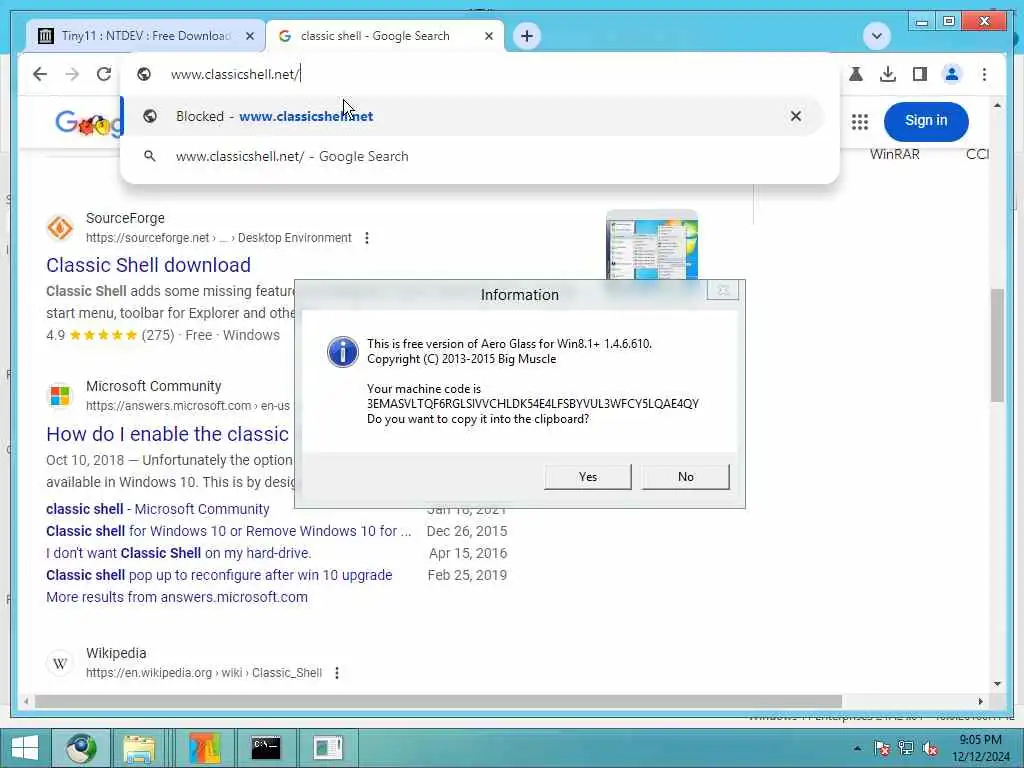Click the SourceForge site icon
This screenshot has height=768, width=1024.
click(60, 228)
